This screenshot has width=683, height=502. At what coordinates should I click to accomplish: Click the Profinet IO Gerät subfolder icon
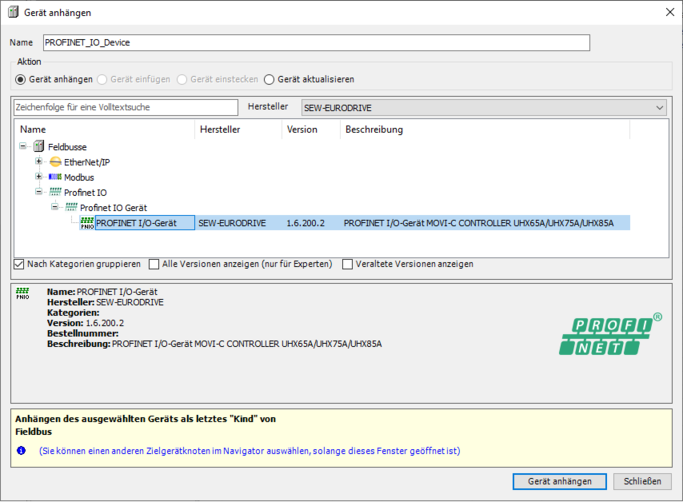(x=71, y=207)
